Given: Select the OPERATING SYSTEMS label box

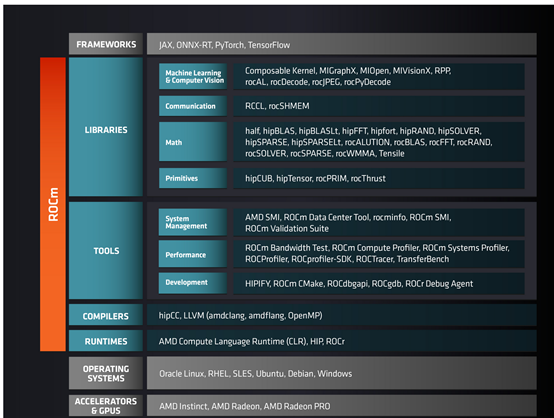Looking at the screenshot, I should pyautogui.click(x=106, y=373).
